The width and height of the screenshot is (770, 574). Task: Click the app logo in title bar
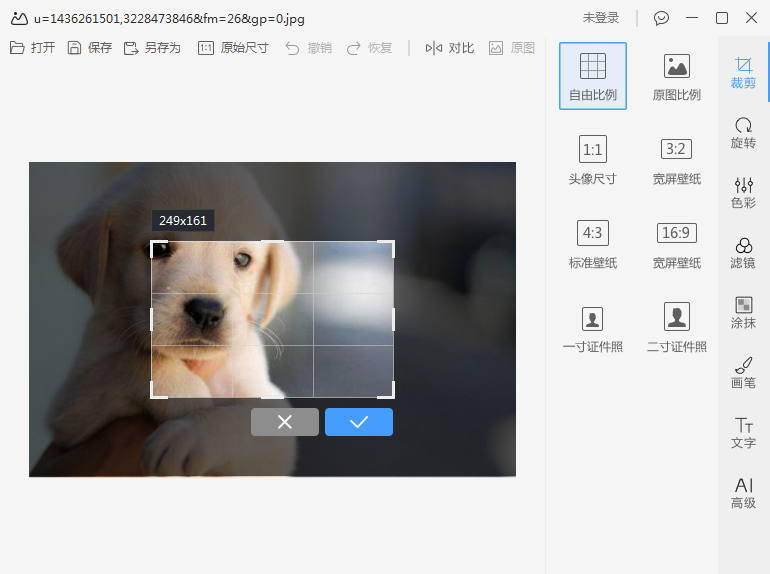pyautogui.click(x=19, y=19)
